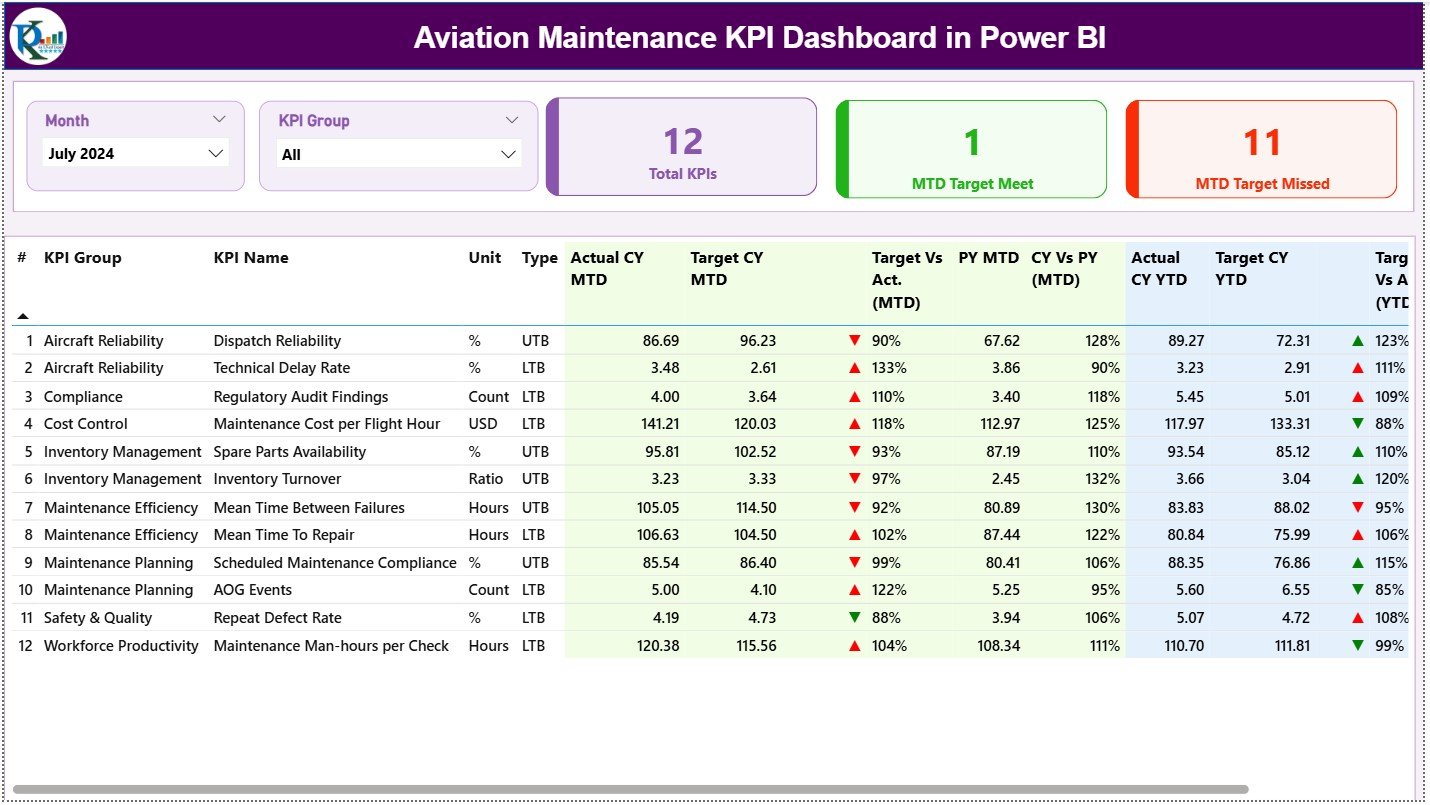Collapse the KPI Group slicer header chevron

(x=513, y=119)
